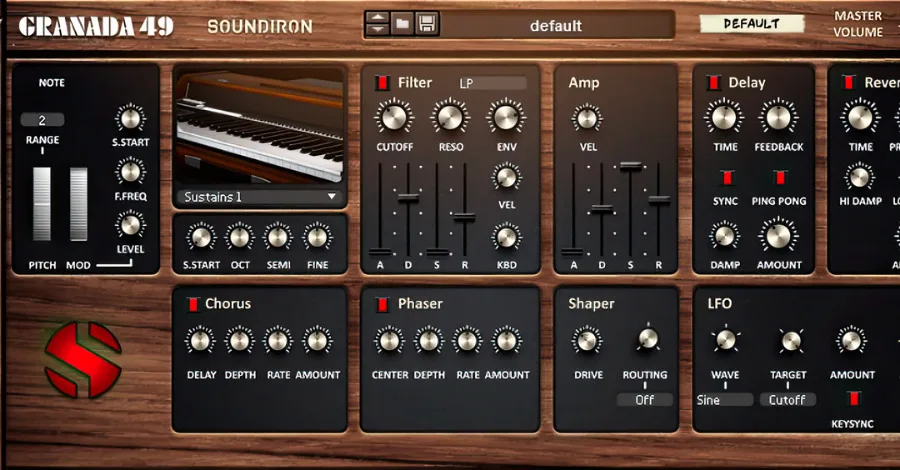The width and height of the screenshot is (900, 470).
Task: Click the Delay FEEDBACK knob
Action: (x=779, y=117)
